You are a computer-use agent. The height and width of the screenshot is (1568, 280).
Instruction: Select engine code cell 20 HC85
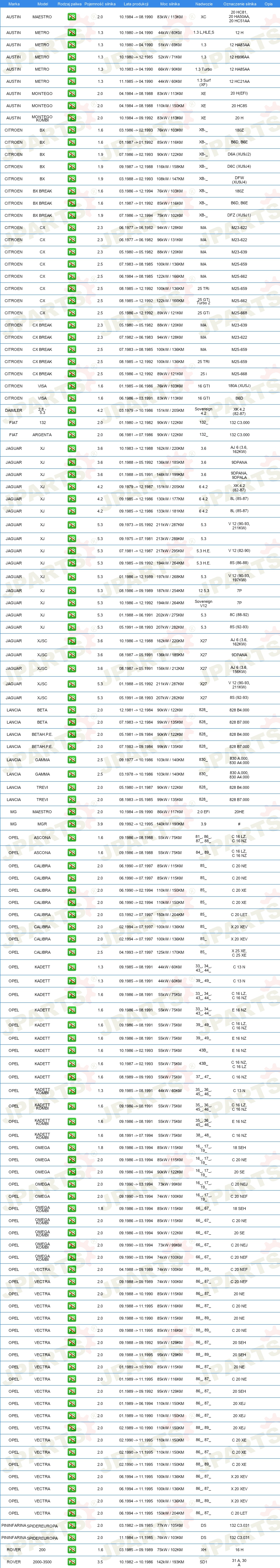pos(239,106)
